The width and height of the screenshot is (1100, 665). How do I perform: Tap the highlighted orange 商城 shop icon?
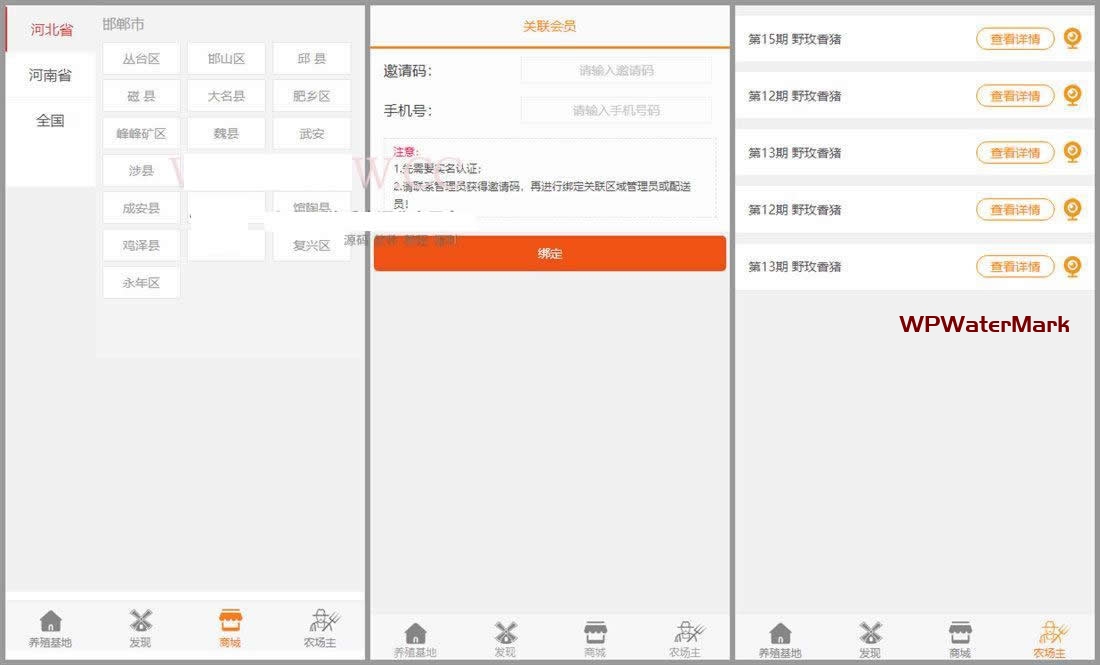click(x=230, y=622)
